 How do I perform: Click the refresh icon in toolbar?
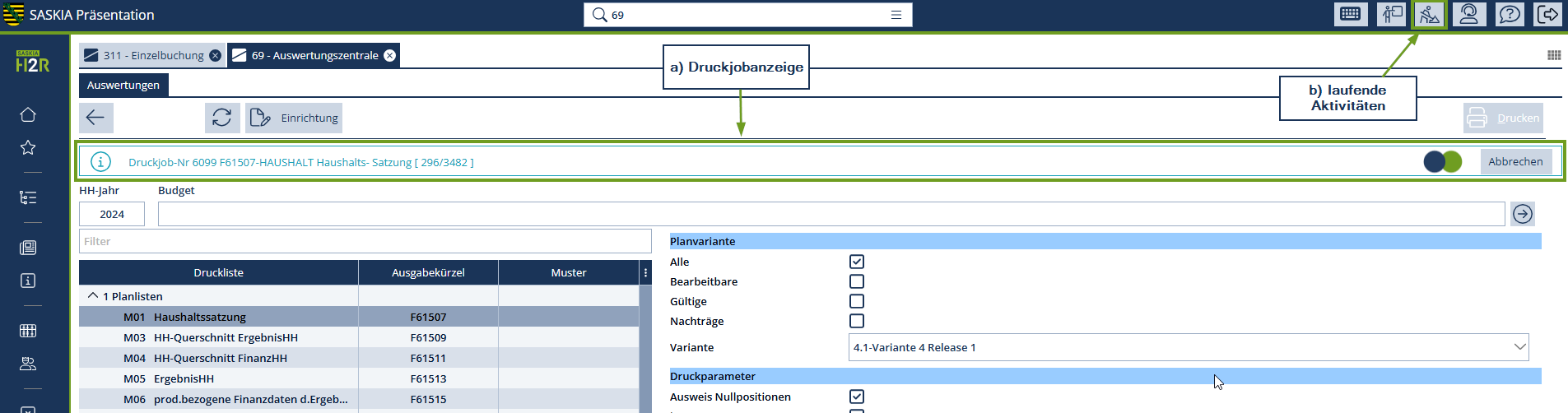[222, 118]
